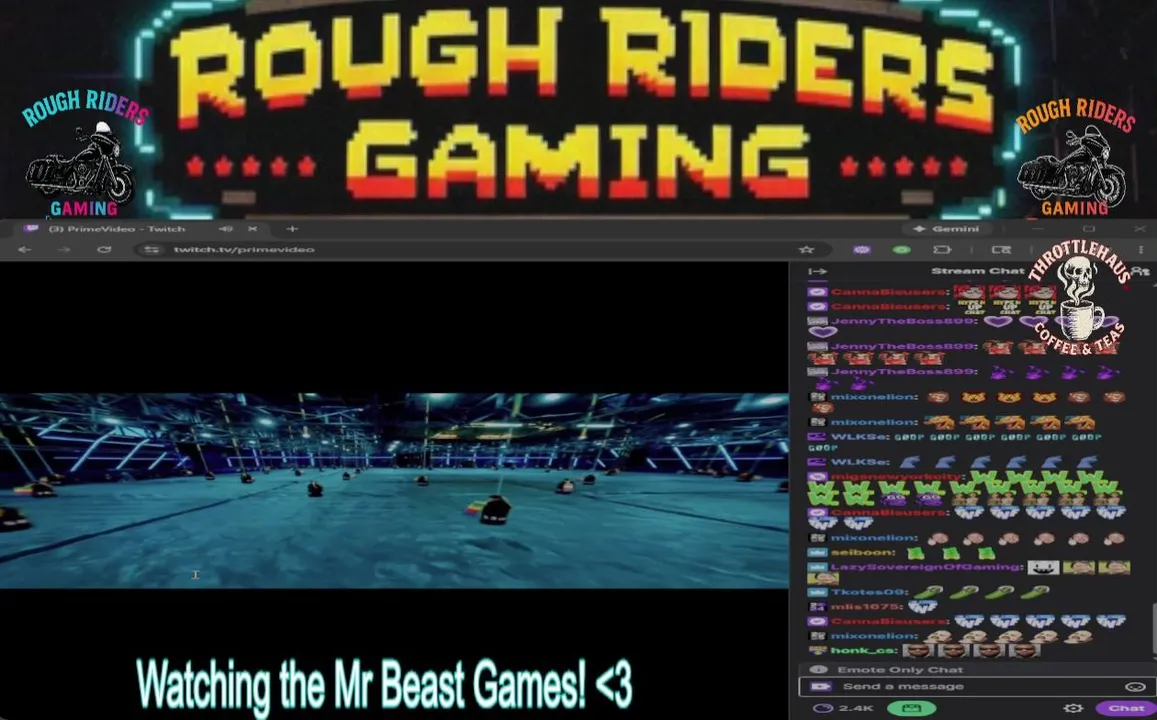Reload the Twitch page
The image size is (1157, 720).
pos(104,249)
